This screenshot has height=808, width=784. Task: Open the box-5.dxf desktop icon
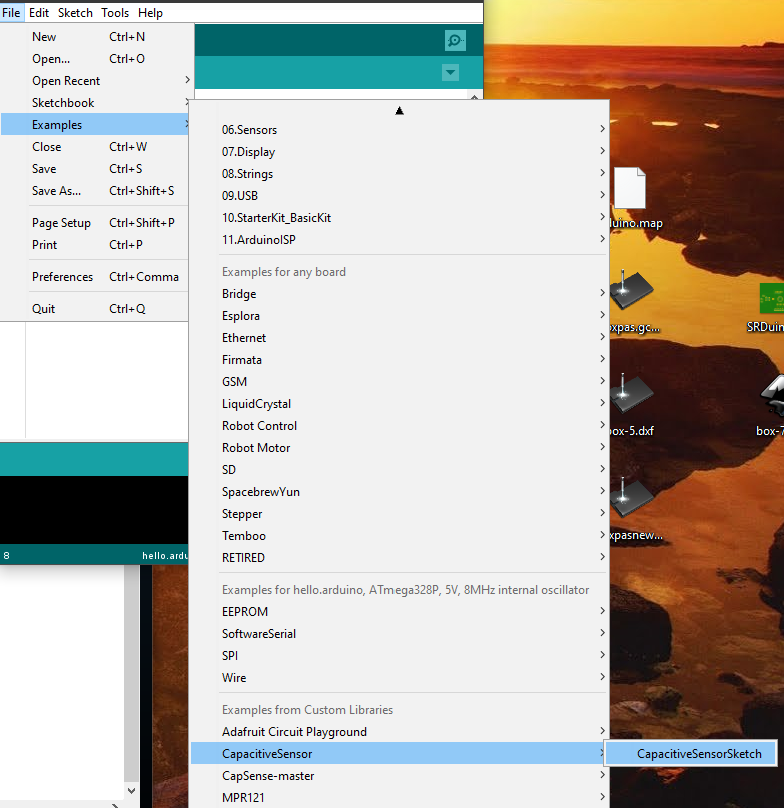pos(630,393)
